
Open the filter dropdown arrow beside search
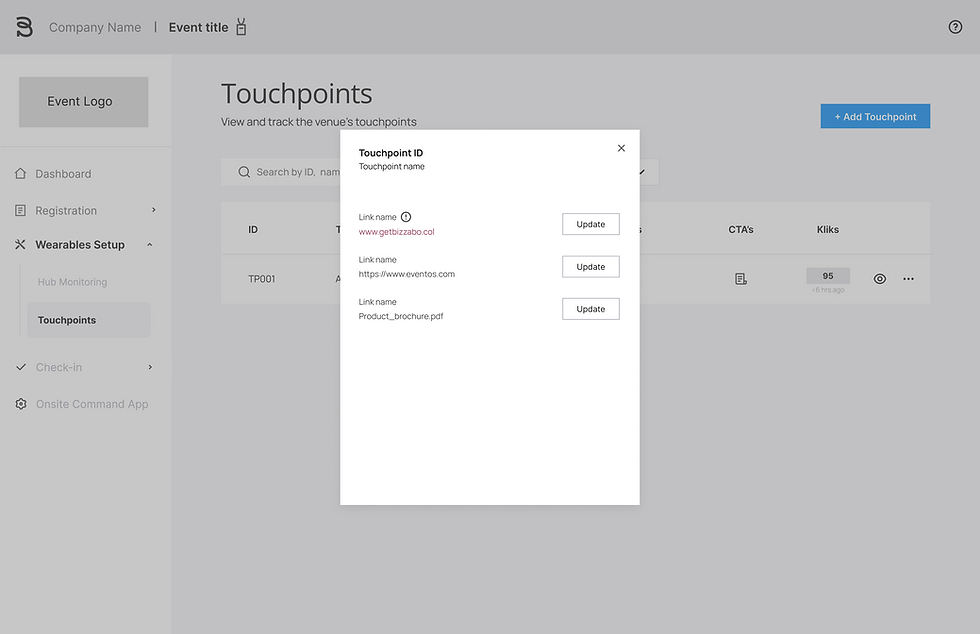point(642,172)
